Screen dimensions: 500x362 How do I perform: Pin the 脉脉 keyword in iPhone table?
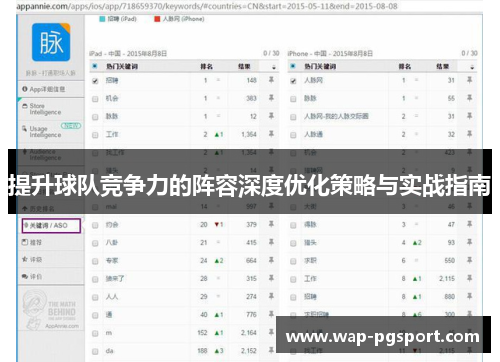click(469, 98)
